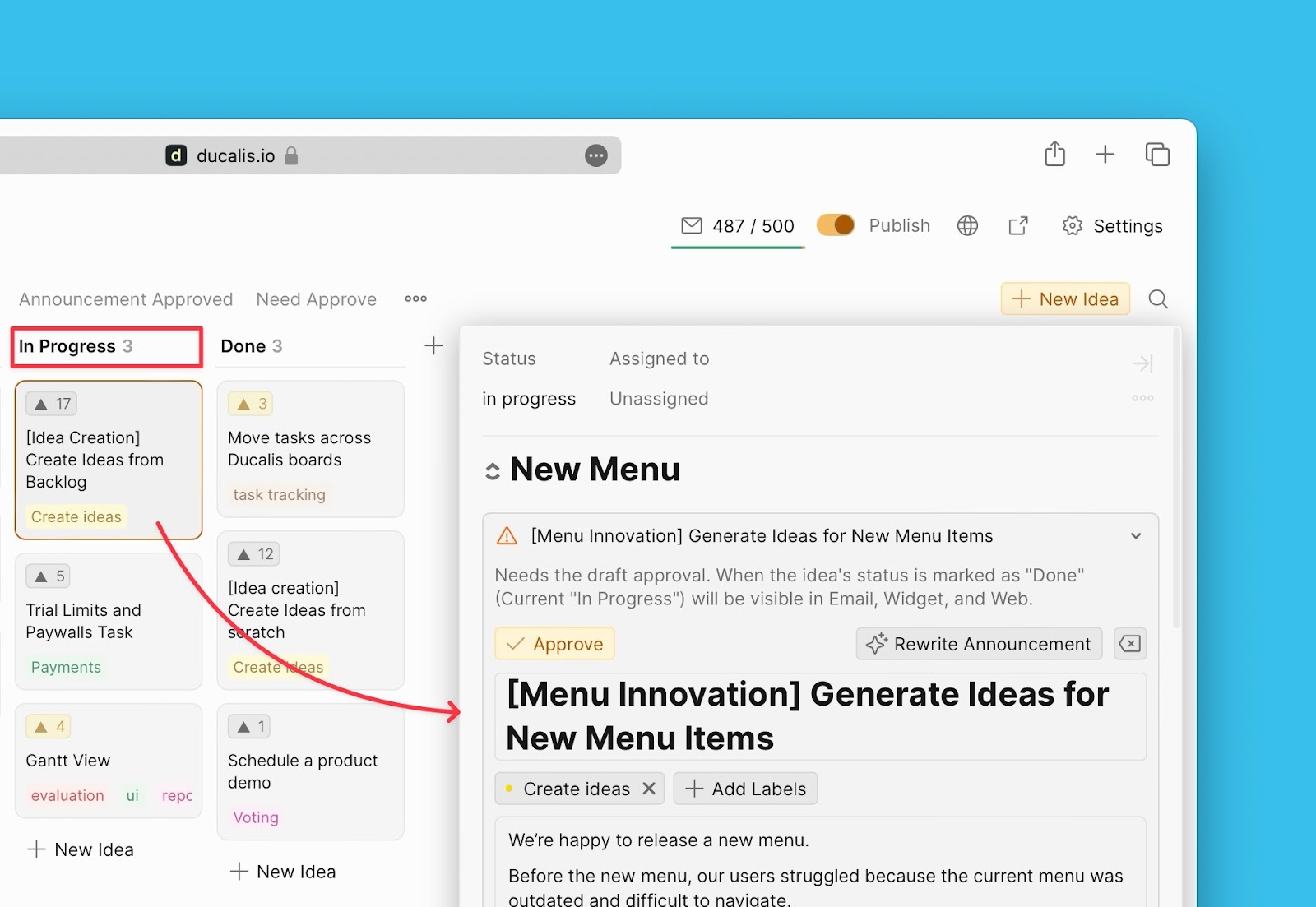Click the 487 / 500 email quota indicator

coord(738,226)
